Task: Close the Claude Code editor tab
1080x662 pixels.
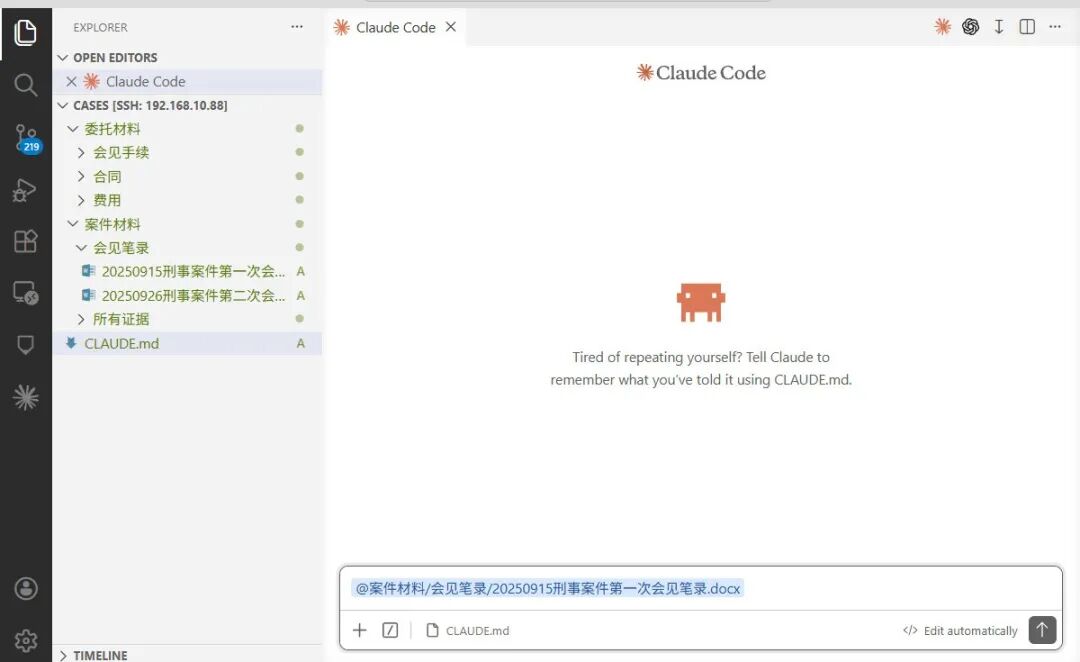Action: [450, 27]
